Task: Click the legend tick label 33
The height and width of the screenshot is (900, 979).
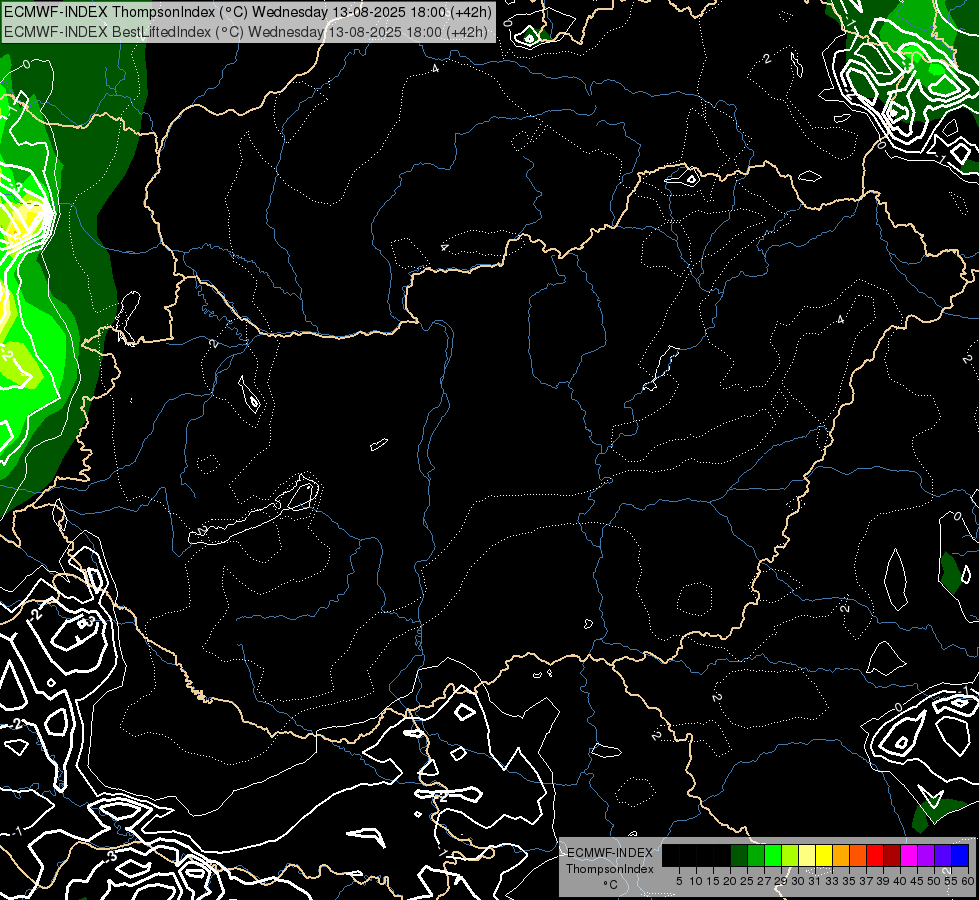Action: point(832,881)
